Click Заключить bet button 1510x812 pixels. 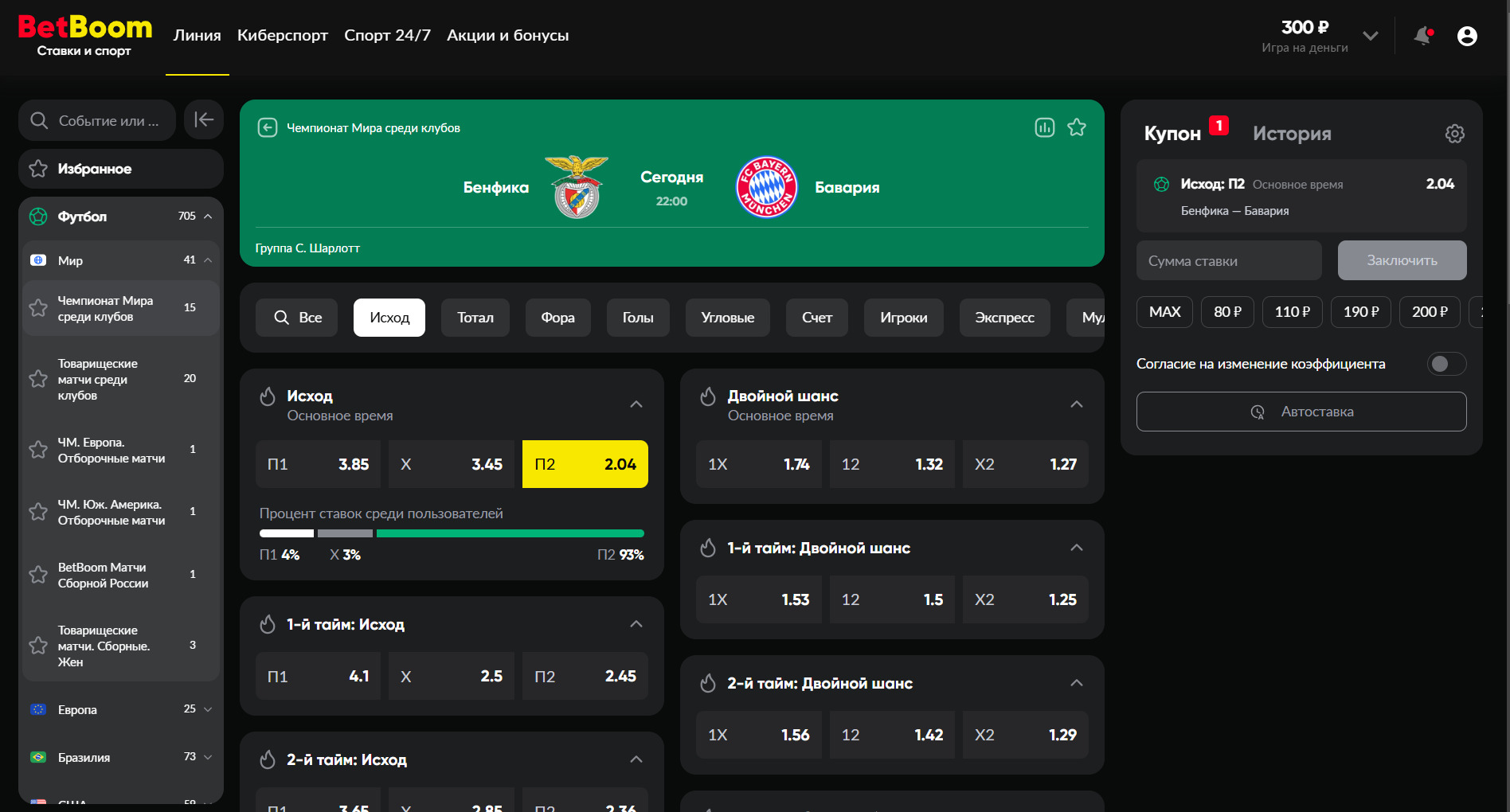click(x=1402, y=260)
